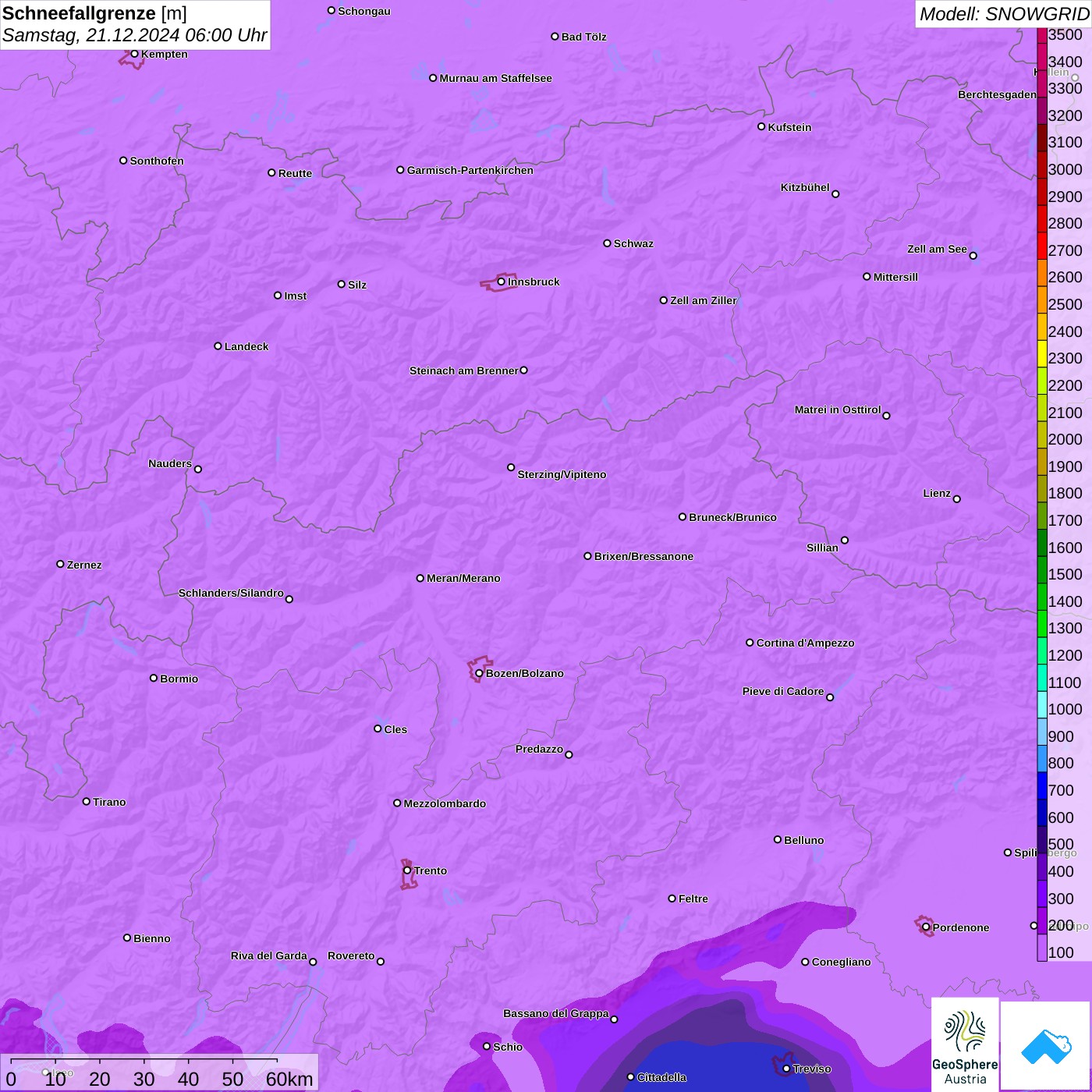Click the Kitzbühel label
Image resolution: width=1092 pixels, height=1092 pixels.
click(x=805, y=187)
